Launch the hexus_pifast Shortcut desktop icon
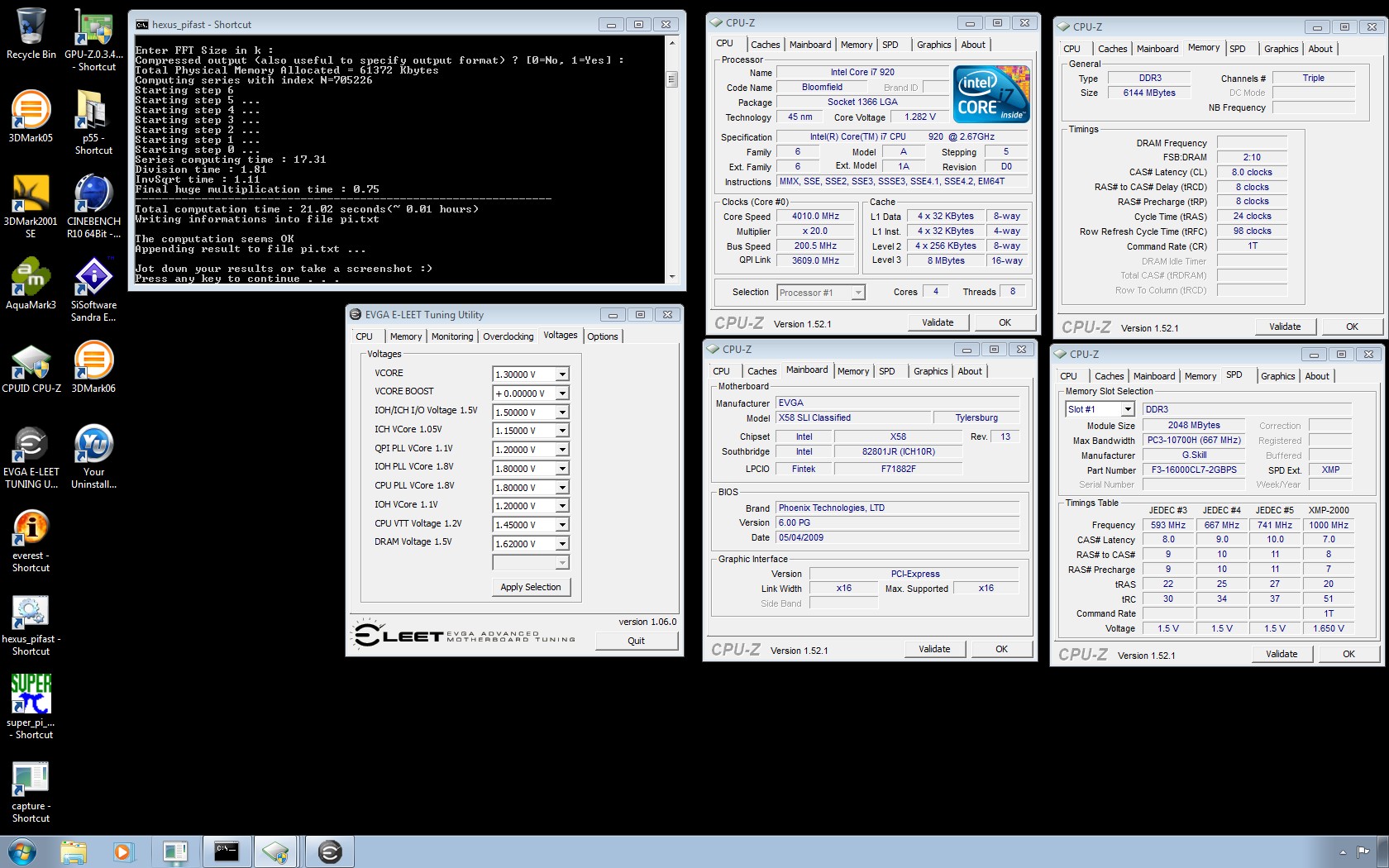This screenshot has height=868, width=1389. click(x=31, y=624)
